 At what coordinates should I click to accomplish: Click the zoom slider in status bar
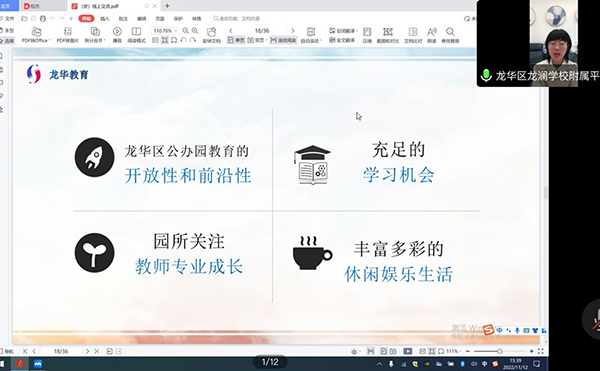499,351
